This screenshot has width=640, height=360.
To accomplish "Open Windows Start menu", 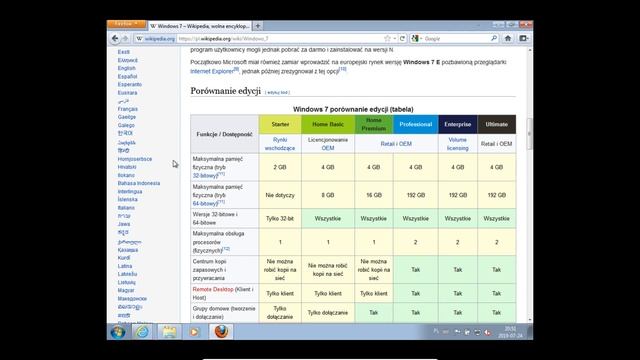I will 118,332.
